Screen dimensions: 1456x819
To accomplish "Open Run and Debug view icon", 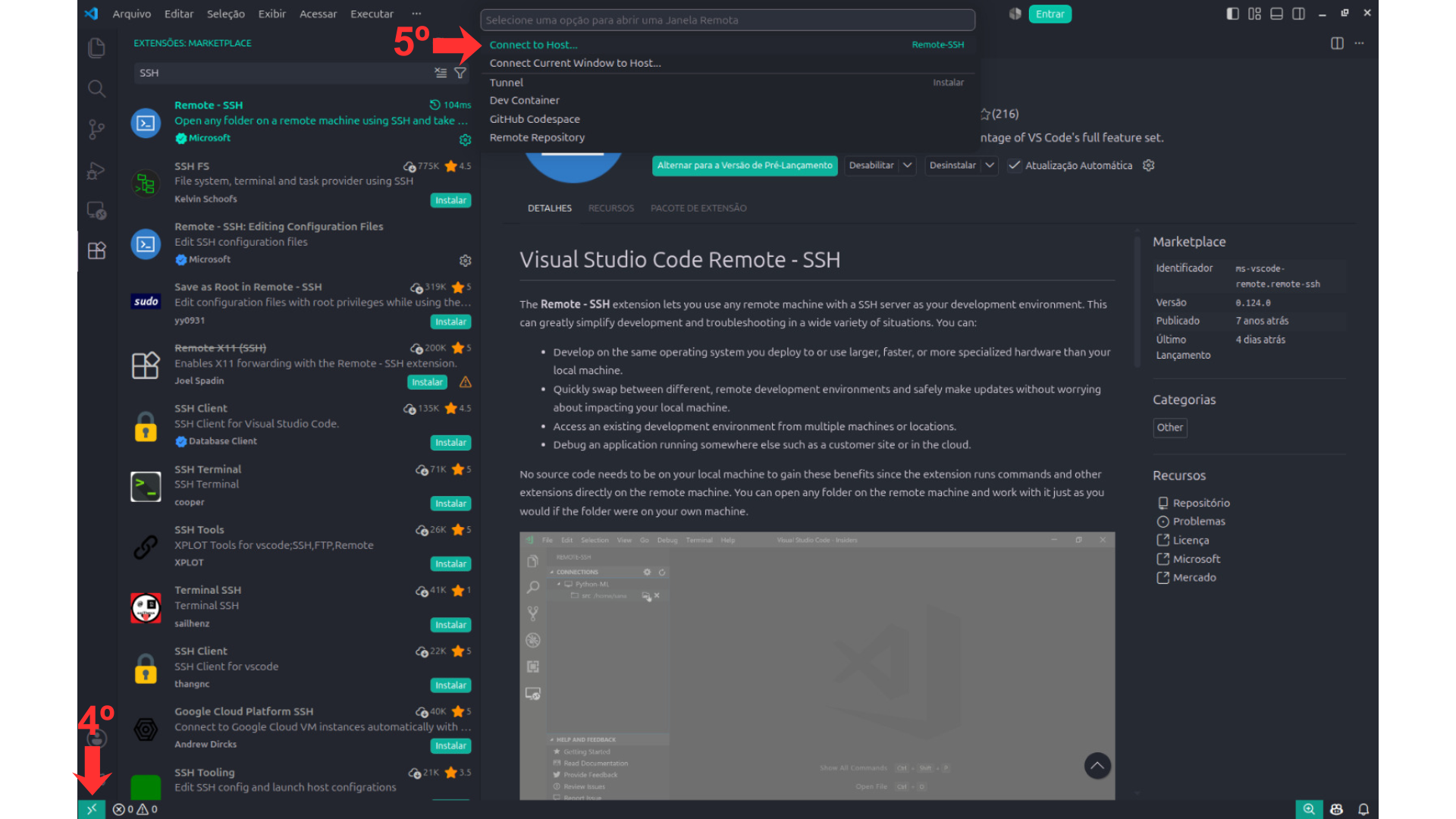I will tap(96, 171).
